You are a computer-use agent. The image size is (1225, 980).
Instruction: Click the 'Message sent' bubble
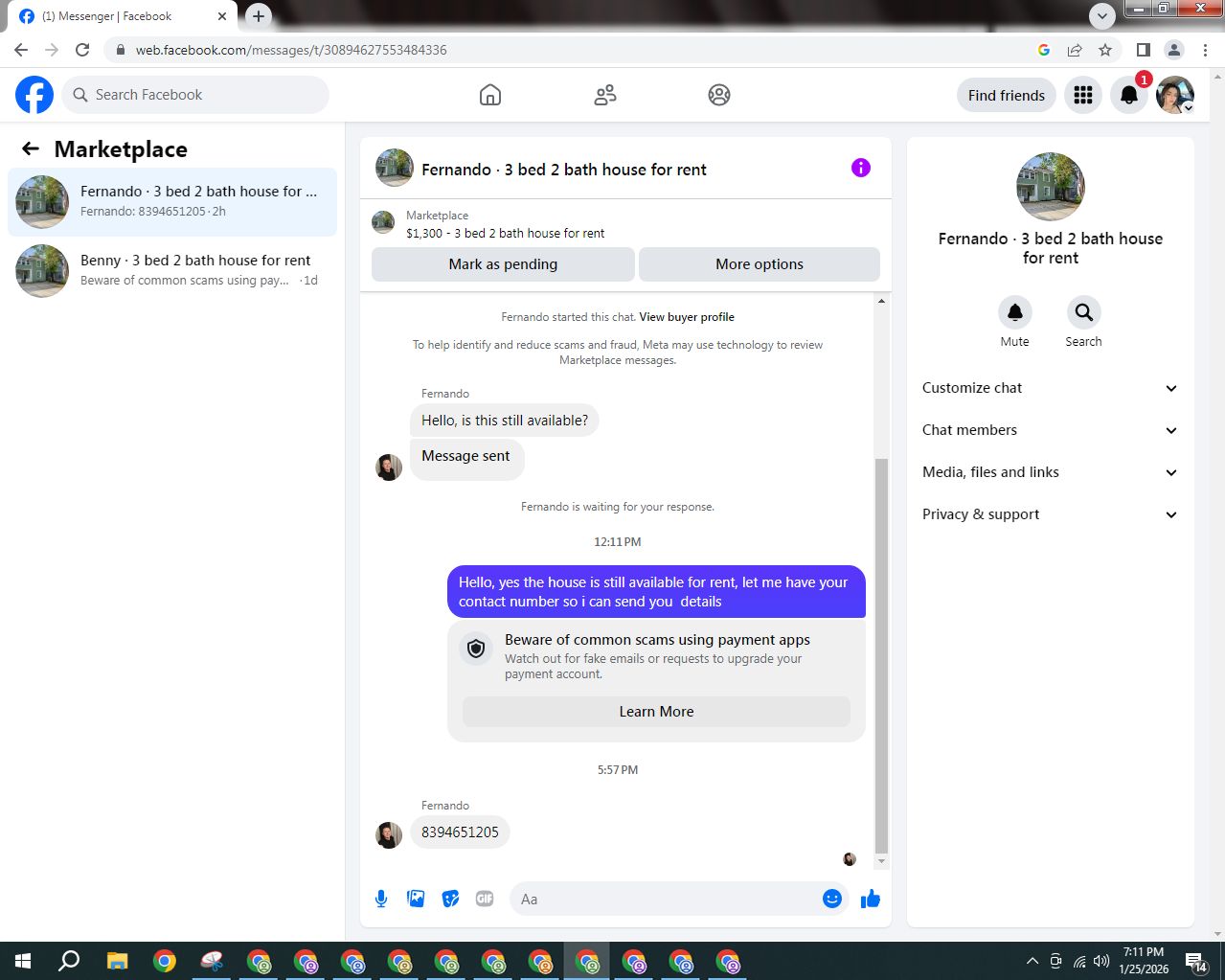(x=466, y=459)
